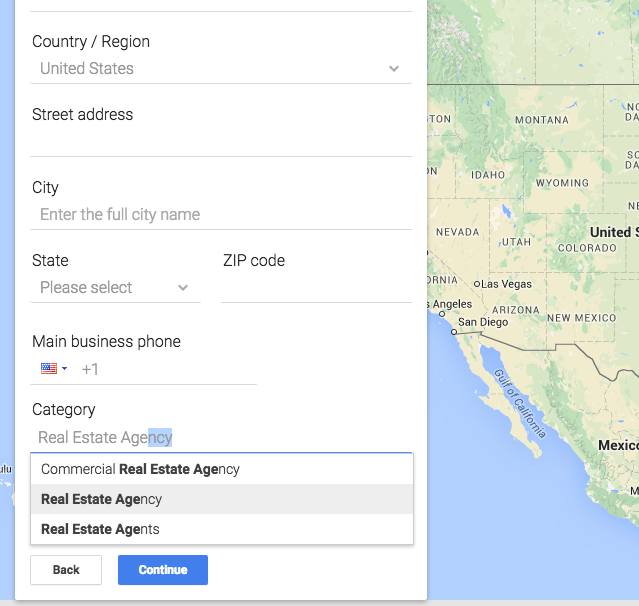
Task: Click the City name input field
Action: pyautogui.click(x=221, y=214)
